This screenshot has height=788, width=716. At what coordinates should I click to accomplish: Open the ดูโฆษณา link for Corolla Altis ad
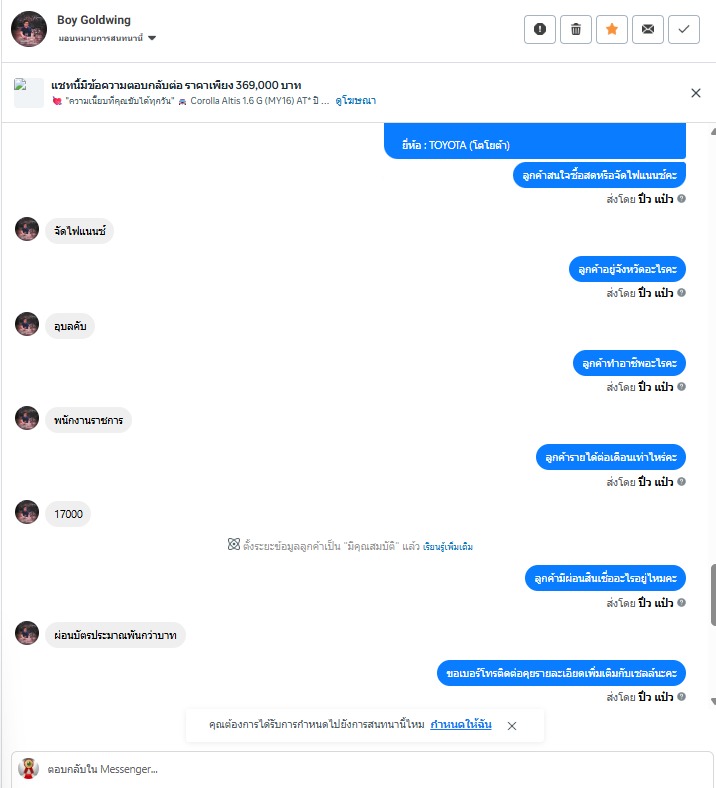pos(356,101)
